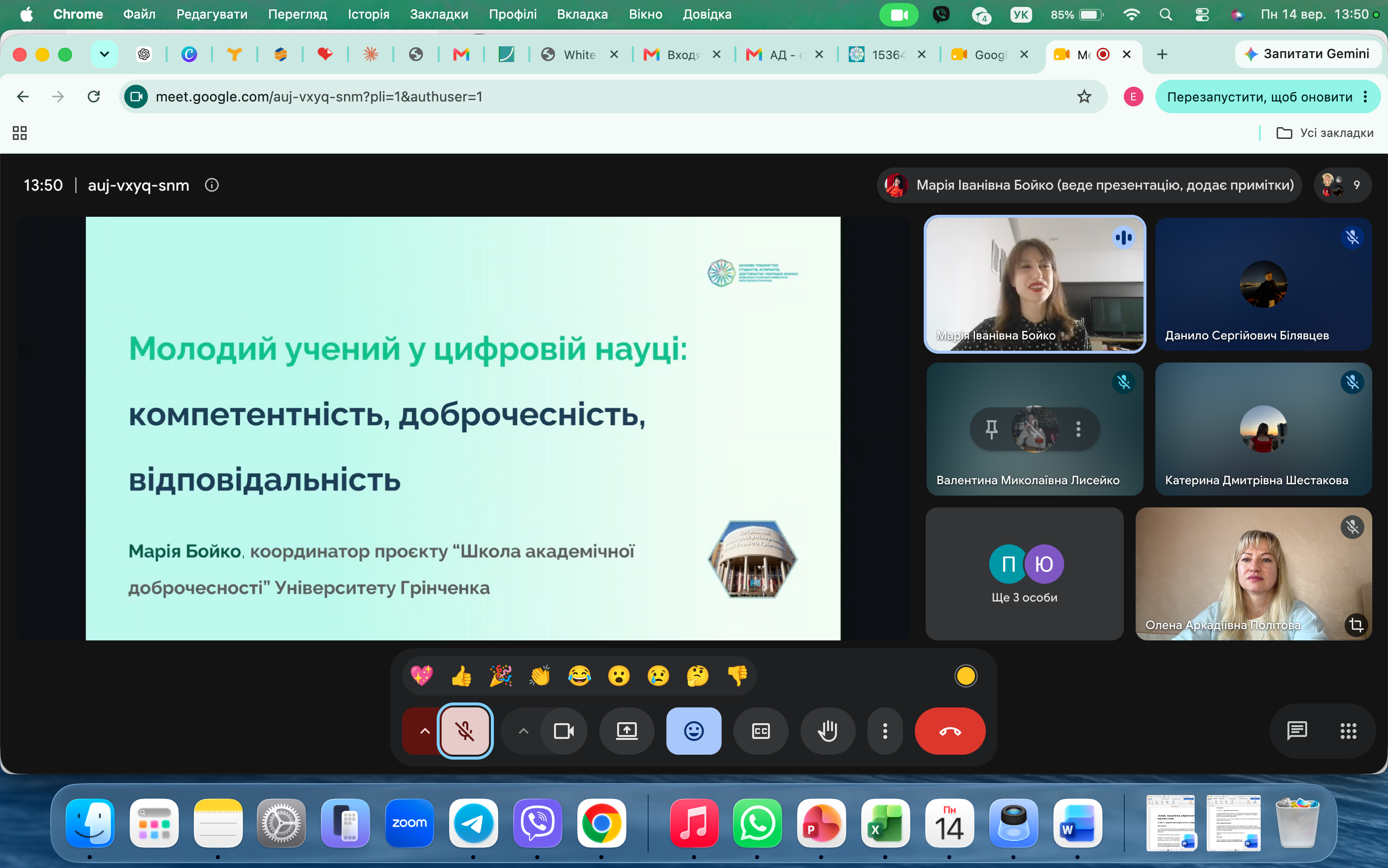Open options for Валентина Миколаївна Лисейко tile
This screenshot has height=868, width=1388.
[x=1078, y=429]
